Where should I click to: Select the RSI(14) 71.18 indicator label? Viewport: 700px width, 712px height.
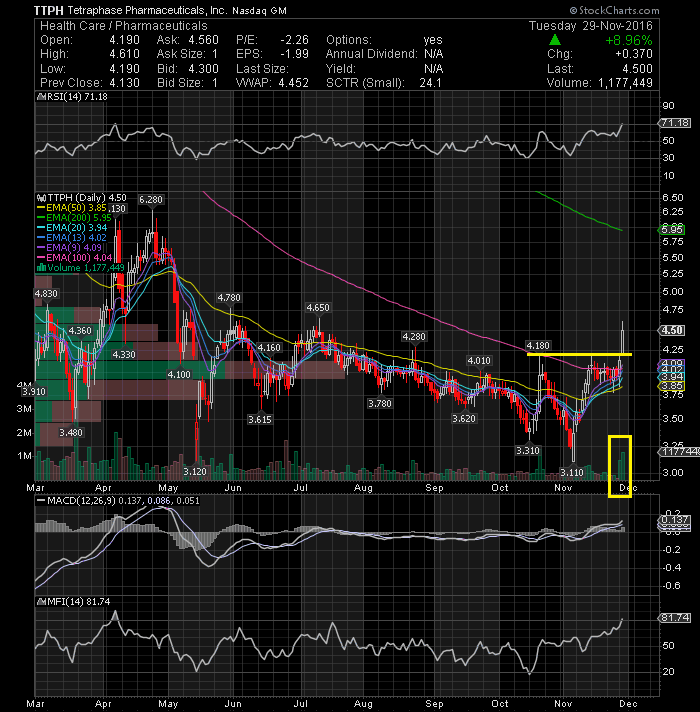pyautogui.click(x=73, y=97)
